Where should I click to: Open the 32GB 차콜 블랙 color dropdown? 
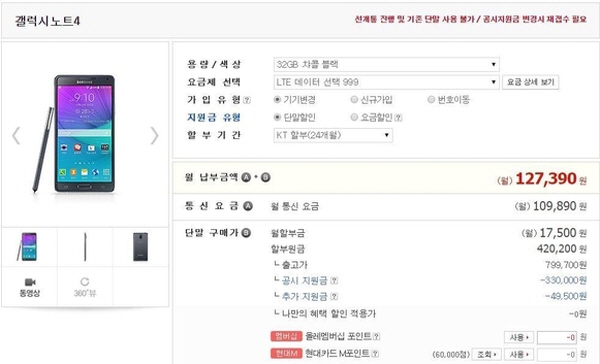[x=386, y=64]
